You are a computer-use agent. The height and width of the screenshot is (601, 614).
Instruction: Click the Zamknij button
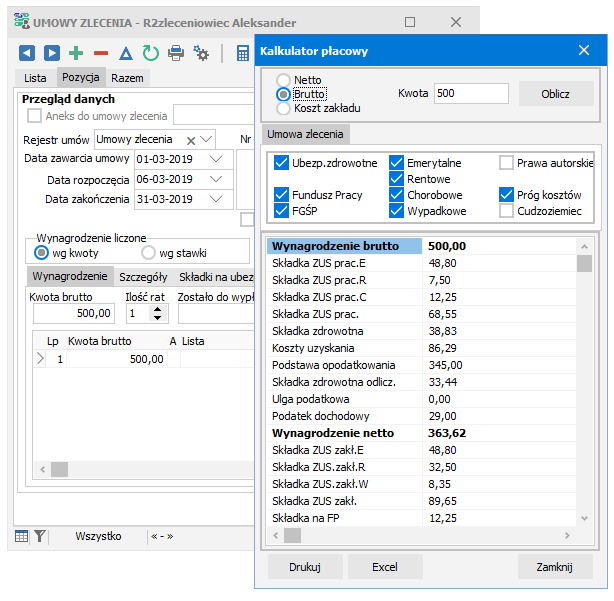[x=555, y=567]
